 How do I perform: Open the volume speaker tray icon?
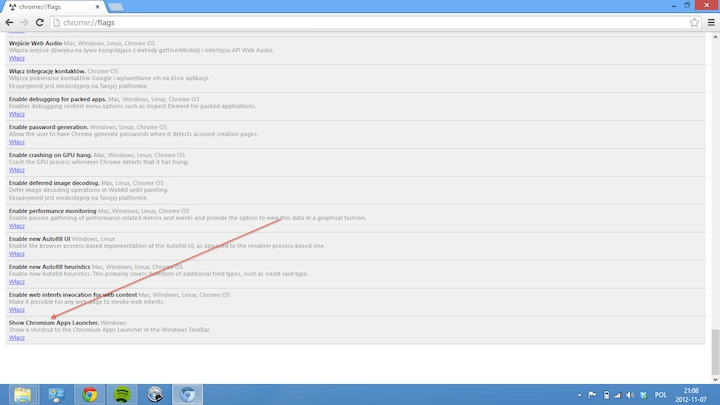pos(630,395)
